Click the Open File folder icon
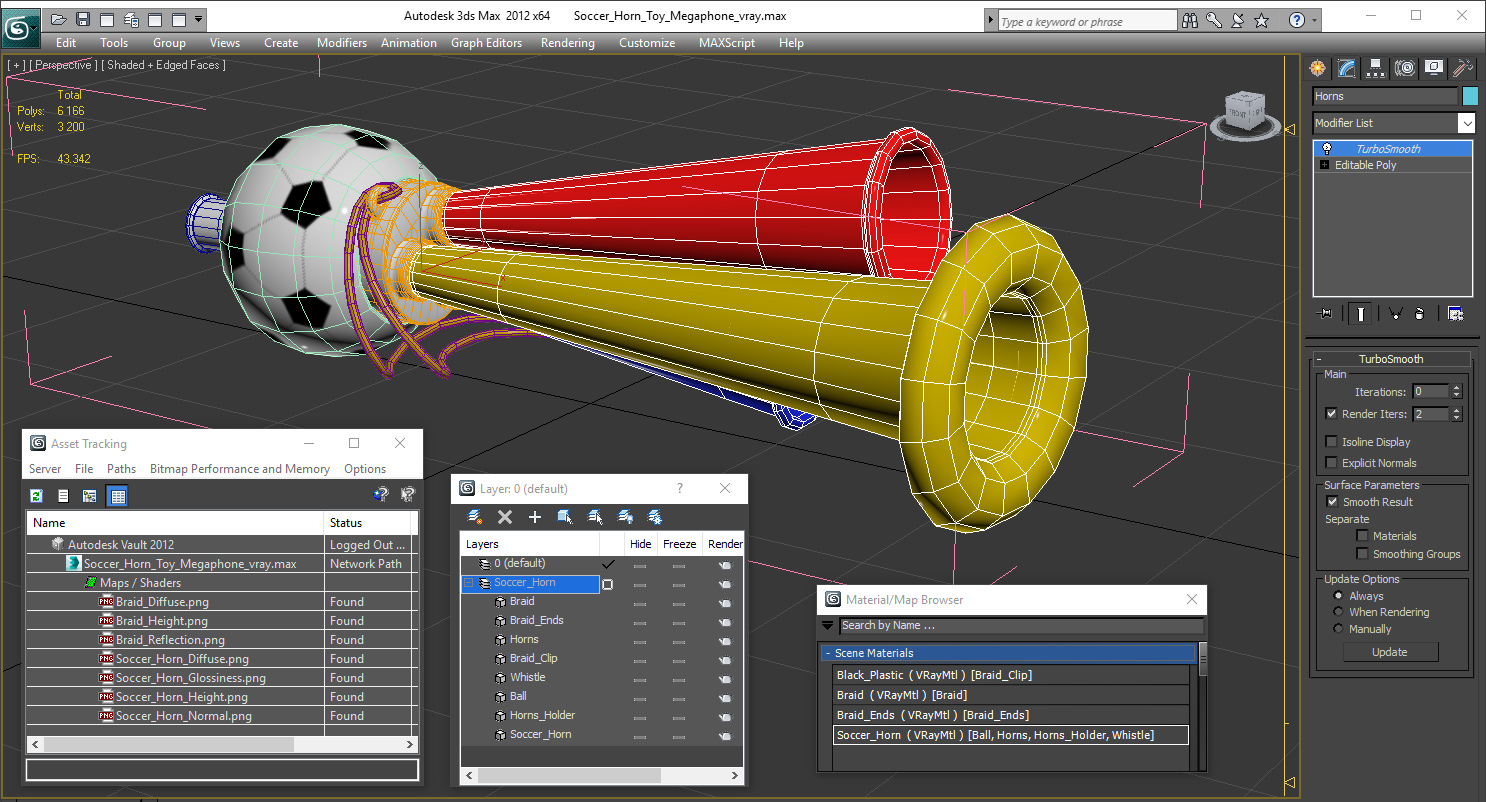This screenshot has width=1486, height=802. 59,19
